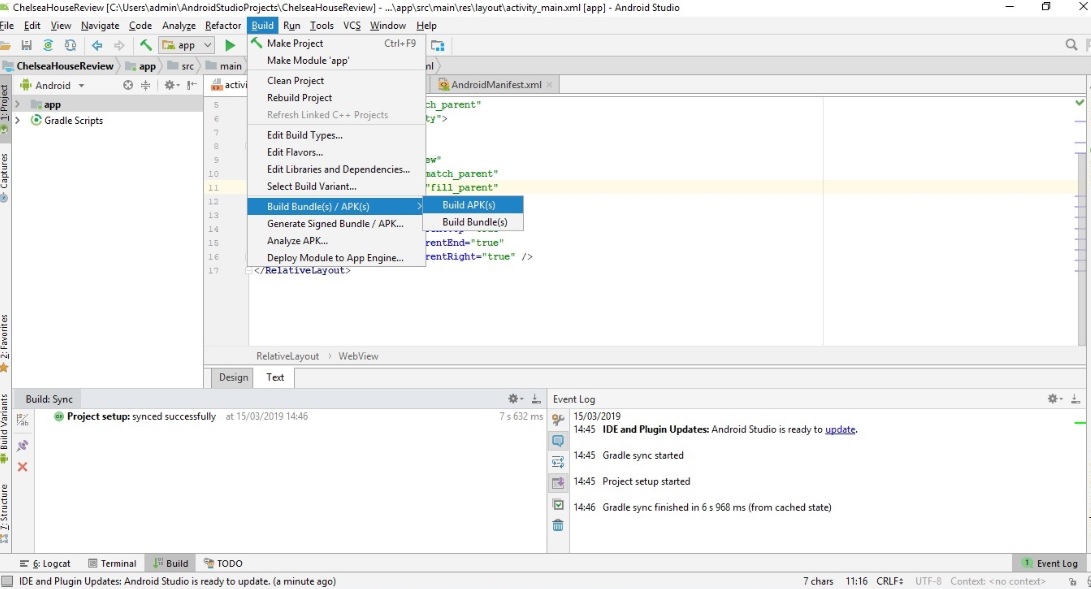Viewport: 1091px width, 589px height.
Task: Click the Back navigation arrow in the toolbar
Action: tap(97, 45)
